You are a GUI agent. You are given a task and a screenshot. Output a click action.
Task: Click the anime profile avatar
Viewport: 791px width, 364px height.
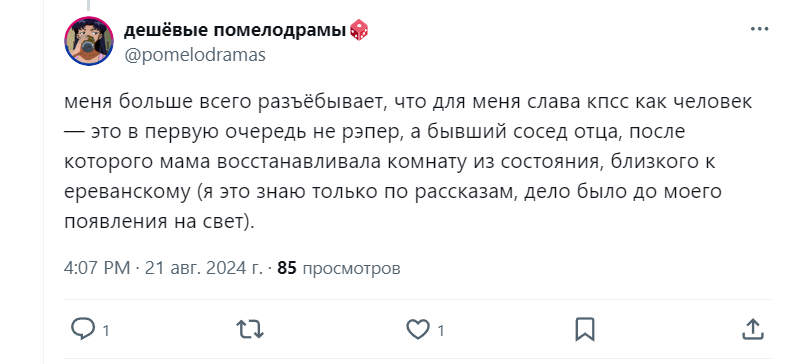pos(89,41)
